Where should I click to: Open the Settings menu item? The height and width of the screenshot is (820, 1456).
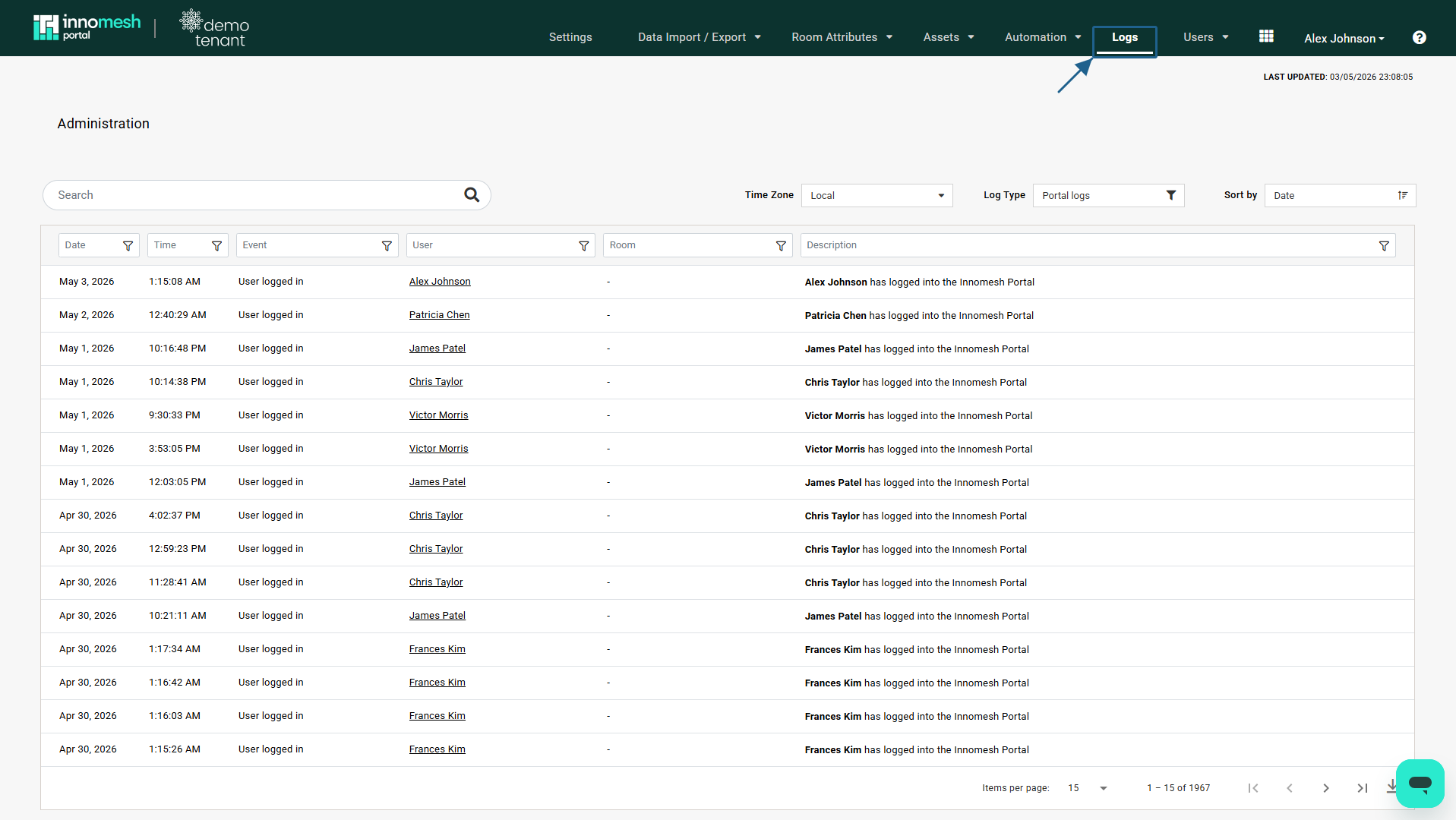(x=570, y=37)
